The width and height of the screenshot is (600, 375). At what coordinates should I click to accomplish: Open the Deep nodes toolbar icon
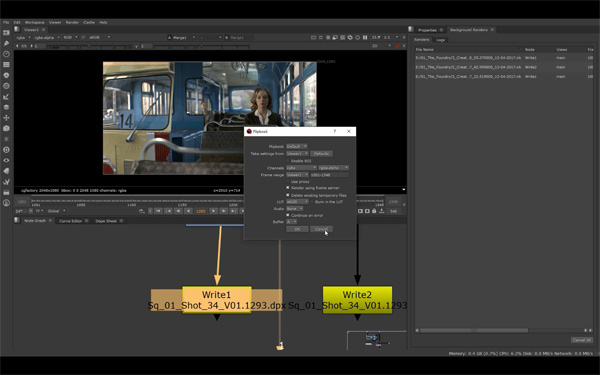pos(6,150)
